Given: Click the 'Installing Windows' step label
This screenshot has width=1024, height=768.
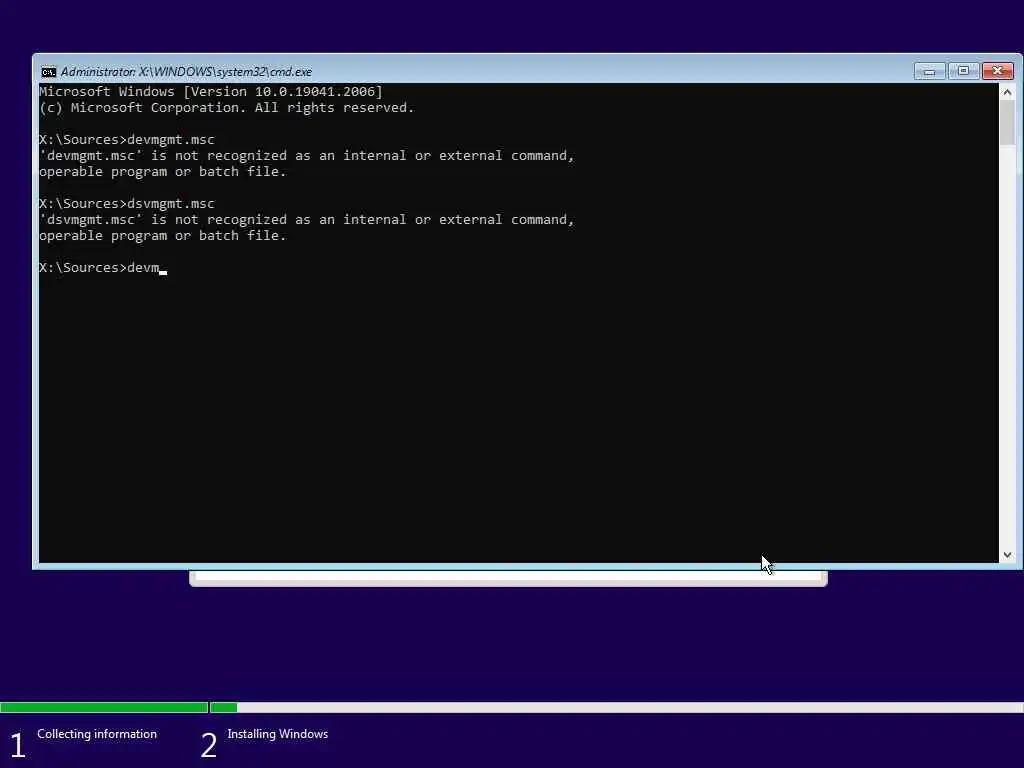Looking at the screenshot, I should (278, 733).
